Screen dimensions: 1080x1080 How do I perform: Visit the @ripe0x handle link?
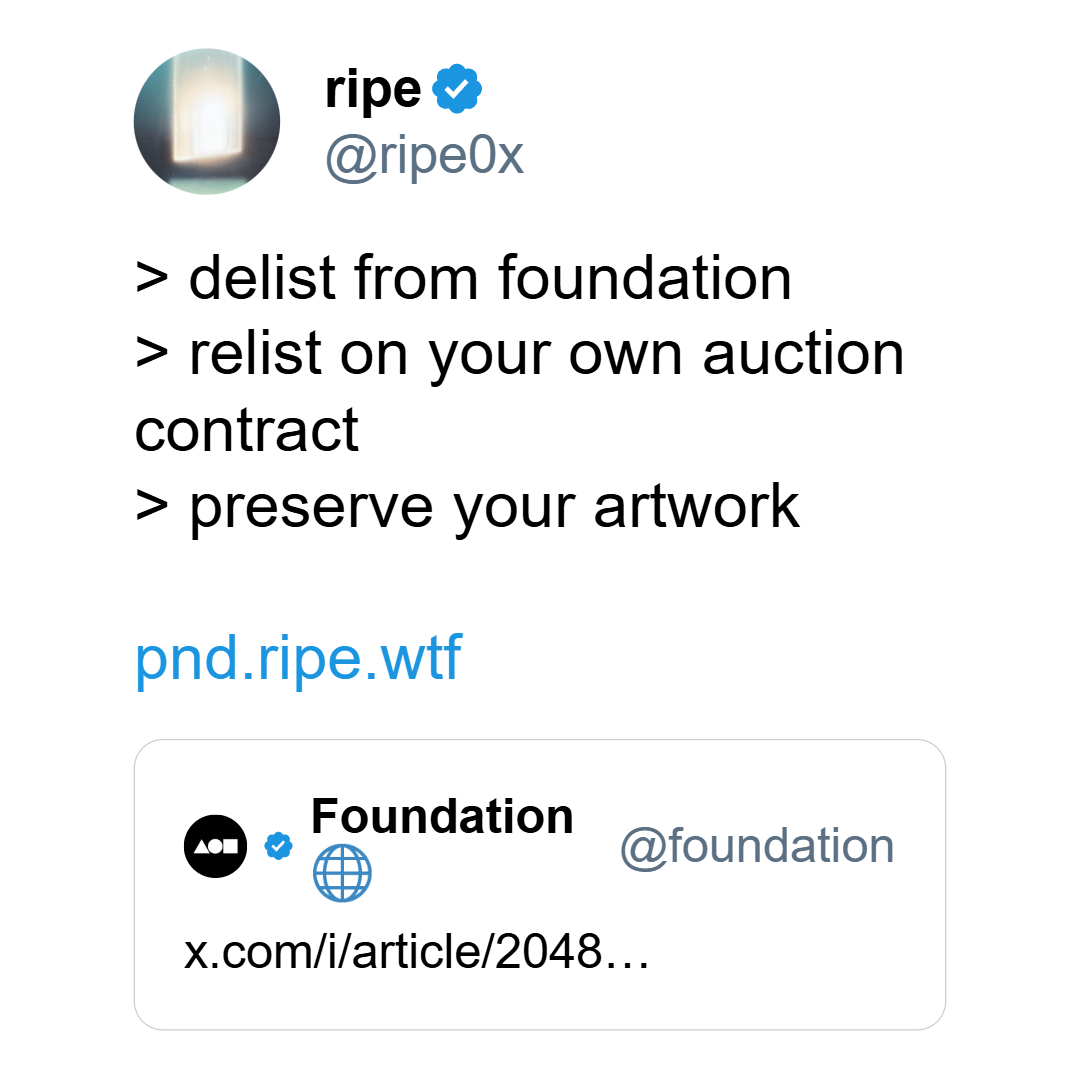coord(424,156)
